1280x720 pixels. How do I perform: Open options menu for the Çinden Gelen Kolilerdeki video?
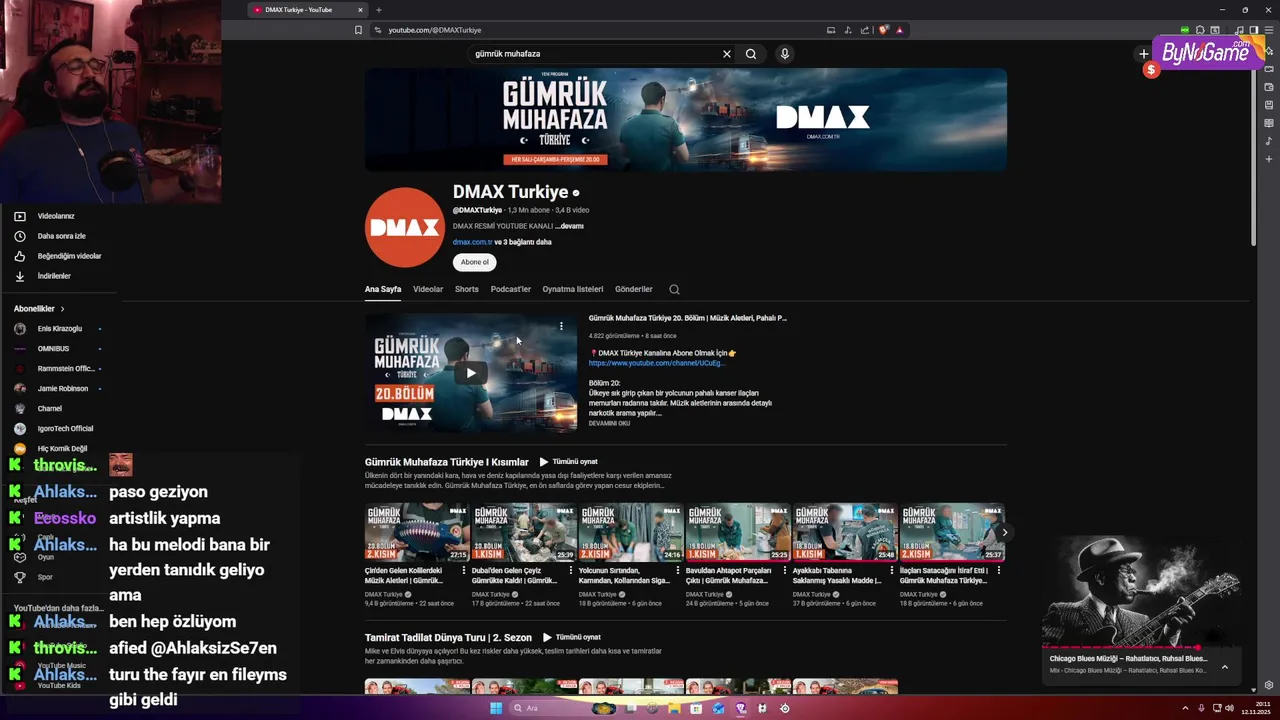[x=463, y=571]
